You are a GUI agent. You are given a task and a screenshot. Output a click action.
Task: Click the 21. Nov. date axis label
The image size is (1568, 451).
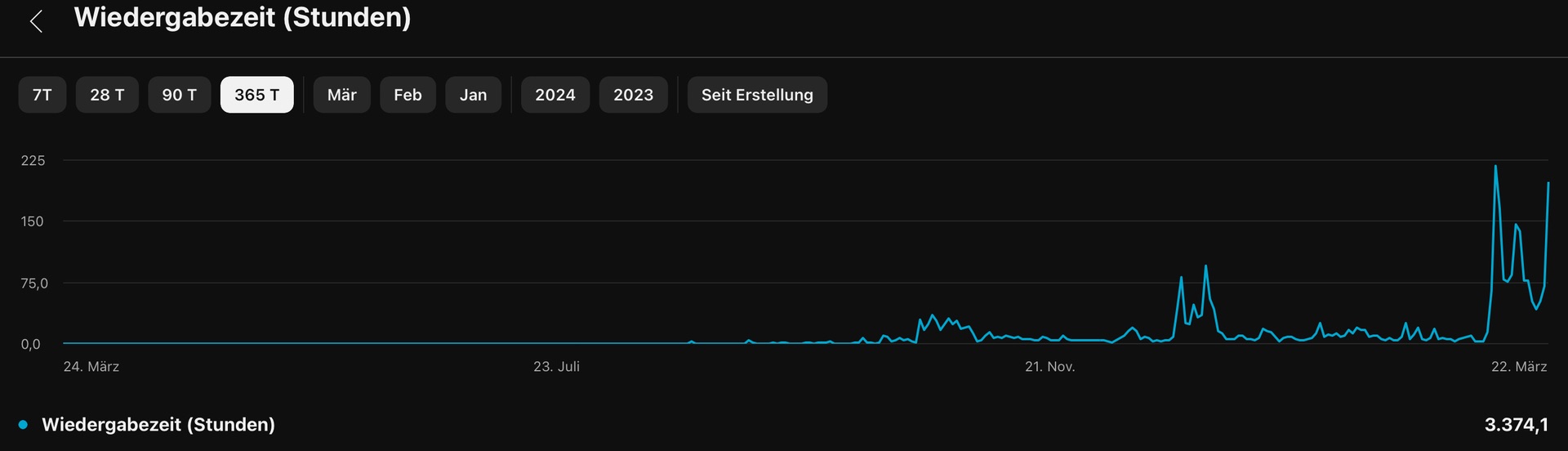(x=1049, y=367)
